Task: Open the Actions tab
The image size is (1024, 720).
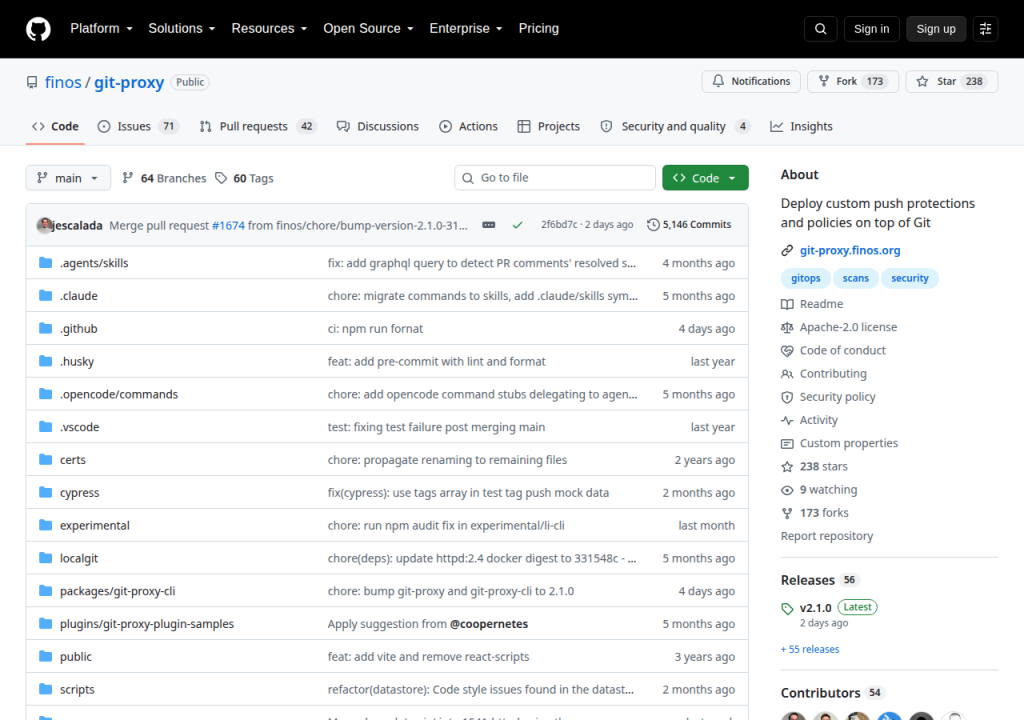Action: tap(468, 126)
